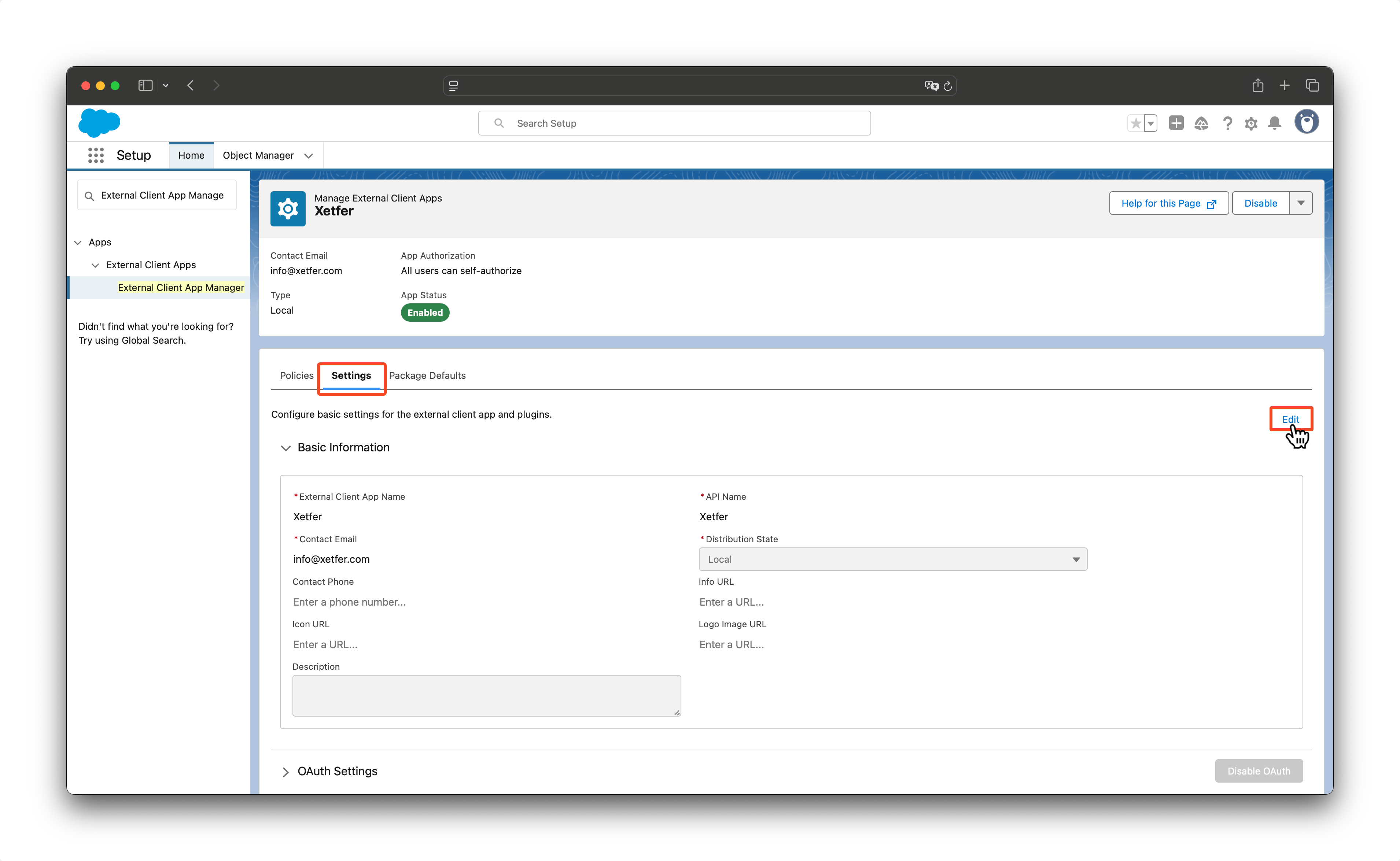Click the Salesforce cloud logo

(x=99, y=123)
